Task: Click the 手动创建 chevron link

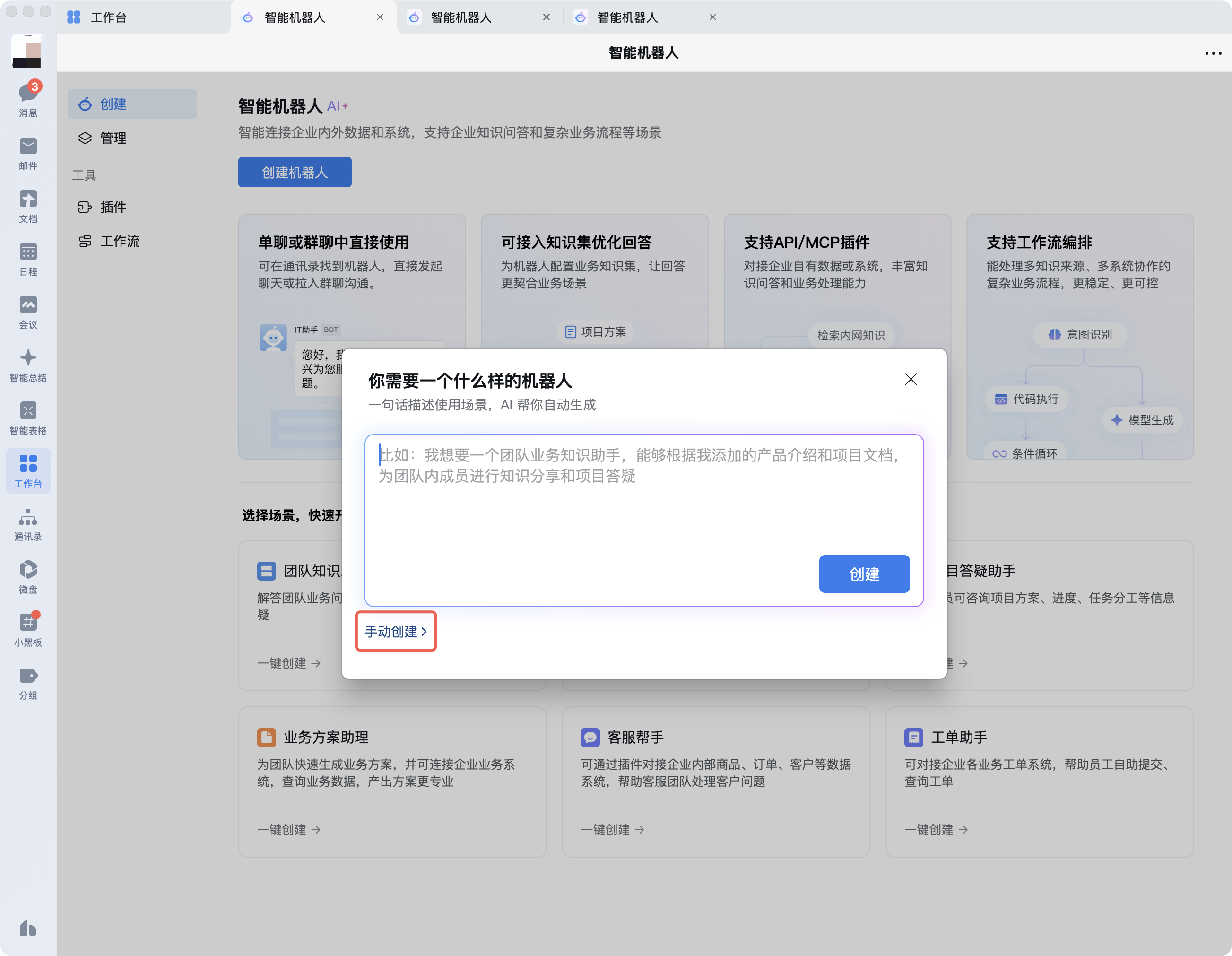Action: [395, 632]
